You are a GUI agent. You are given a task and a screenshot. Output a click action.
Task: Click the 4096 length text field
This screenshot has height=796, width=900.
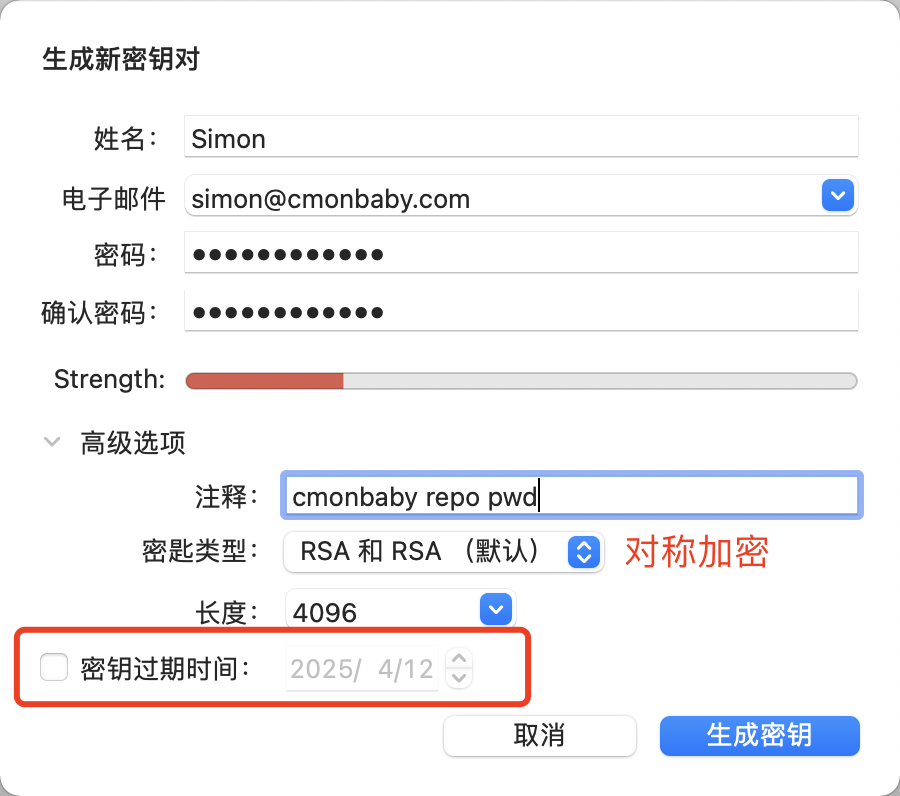382,610
